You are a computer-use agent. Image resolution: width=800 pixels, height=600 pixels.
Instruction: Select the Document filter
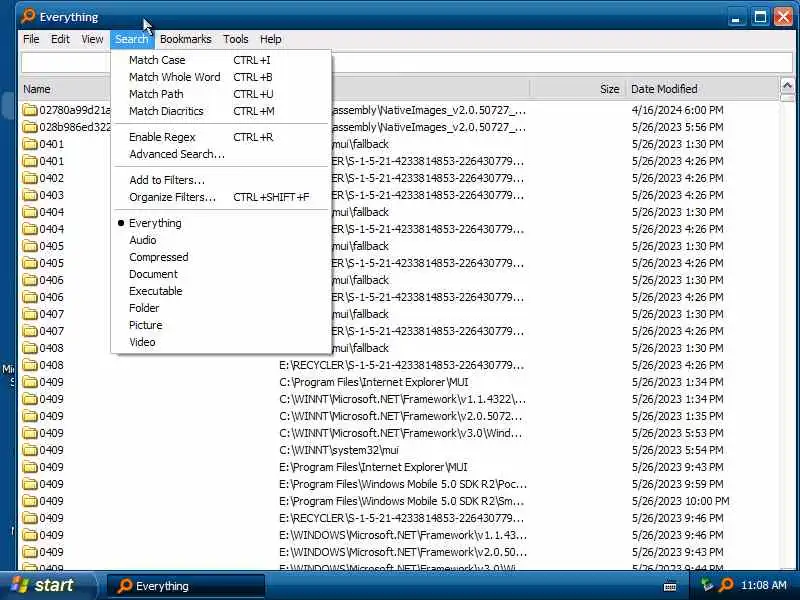pos(221,274)
